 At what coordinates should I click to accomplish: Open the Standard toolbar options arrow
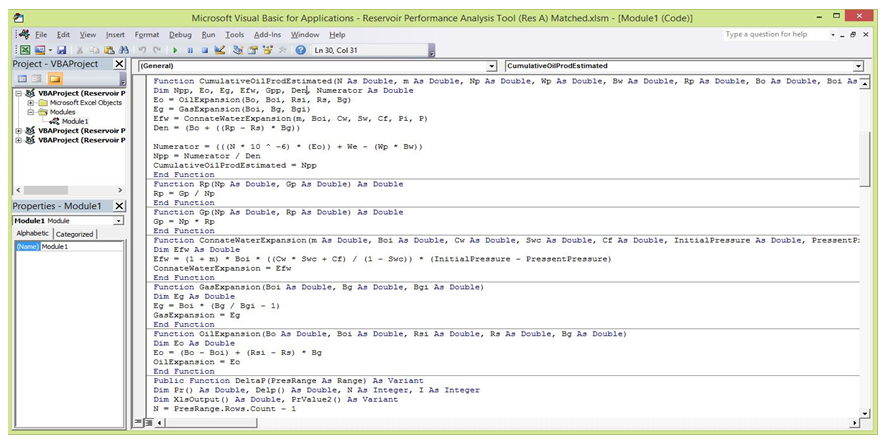tap(432, 51)
